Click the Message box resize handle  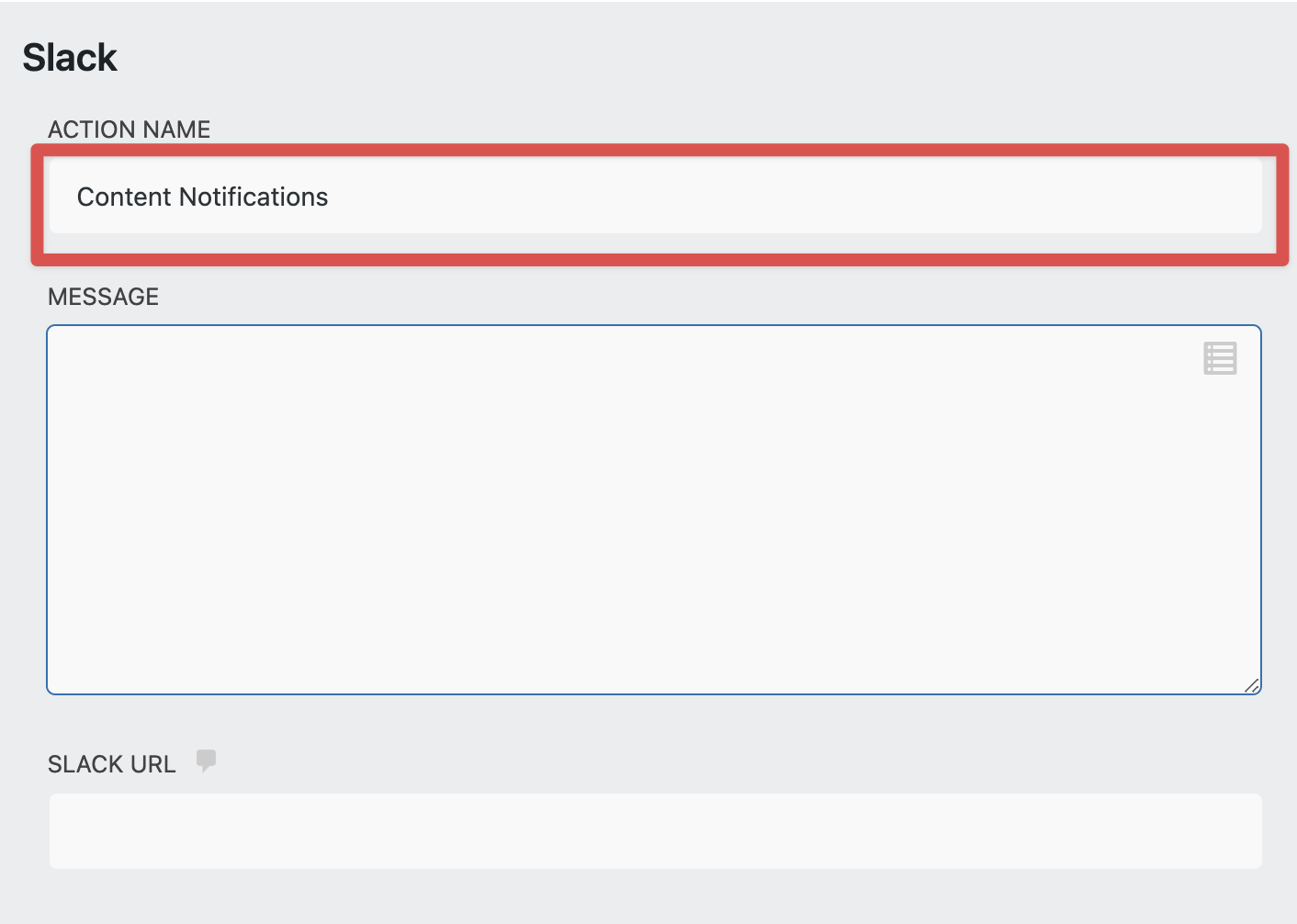(x=1251, y=685)
